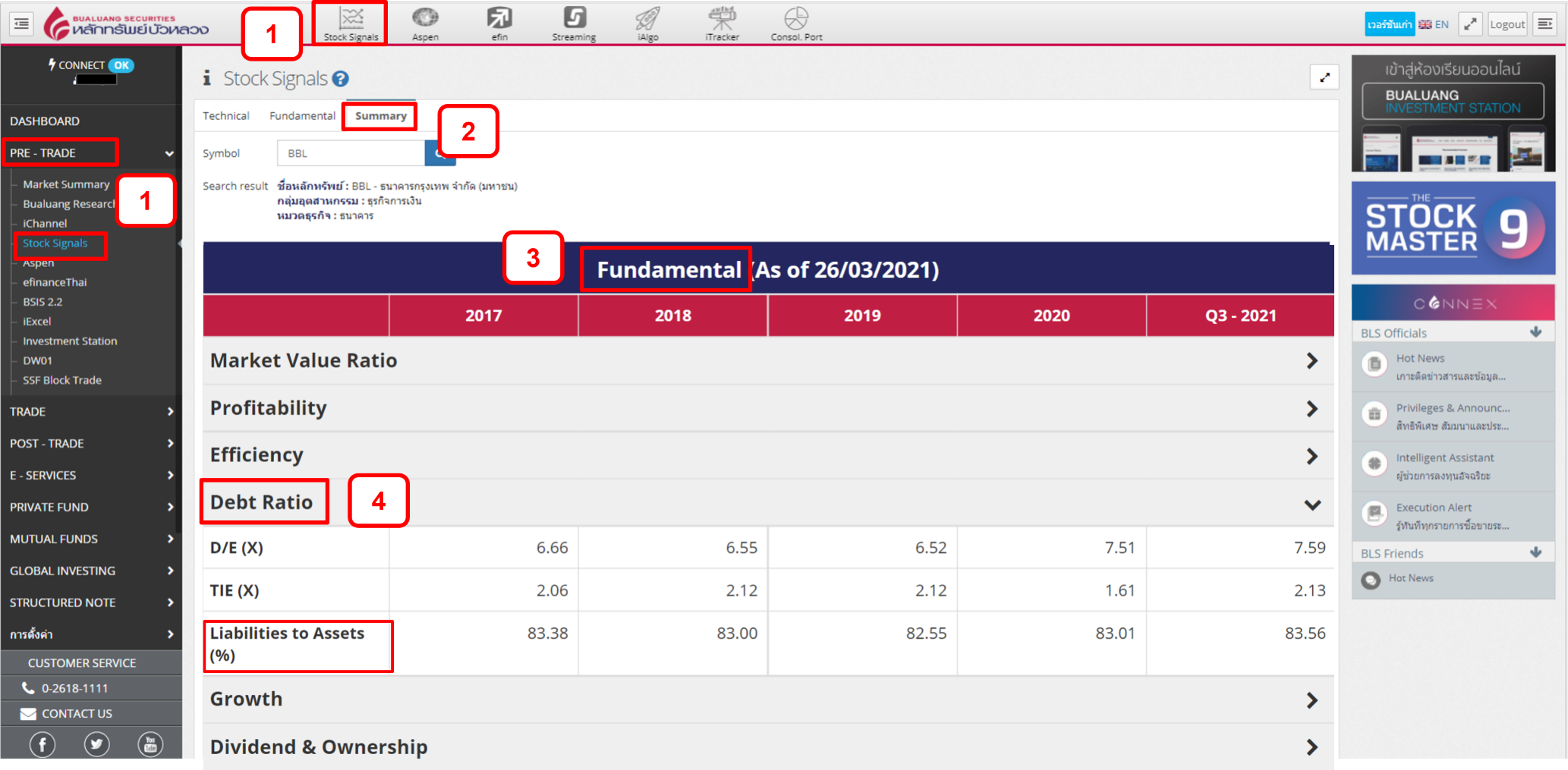Expand the POST - TRADE sidebar menu
The image size is (1568, 770).
point(91,444)
